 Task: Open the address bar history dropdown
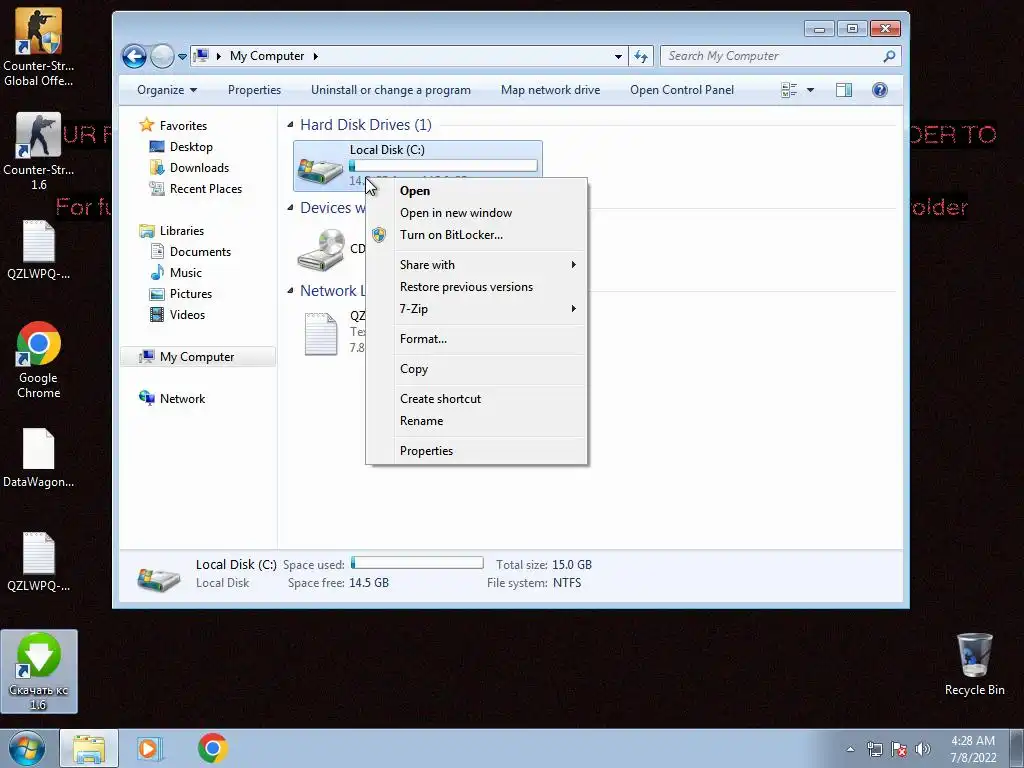click(x=618, y=56)
